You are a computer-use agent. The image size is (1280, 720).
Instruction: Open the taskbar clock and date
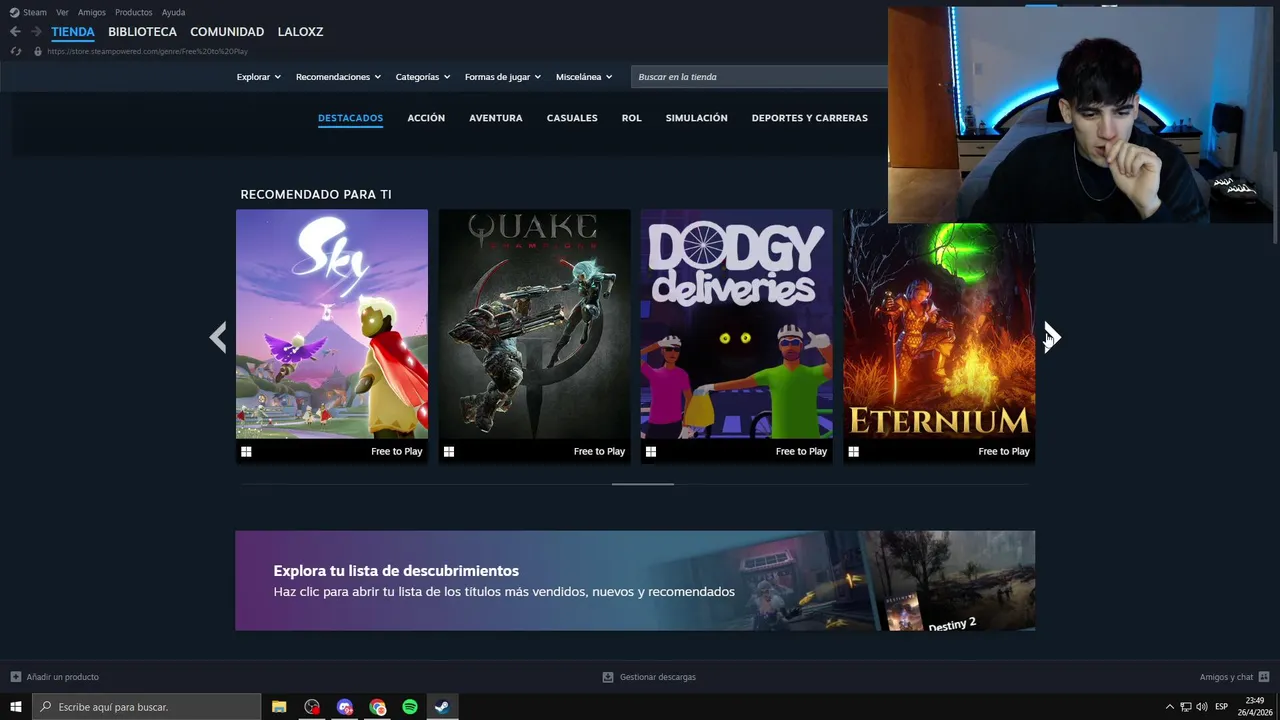(x=1255, y=707)
